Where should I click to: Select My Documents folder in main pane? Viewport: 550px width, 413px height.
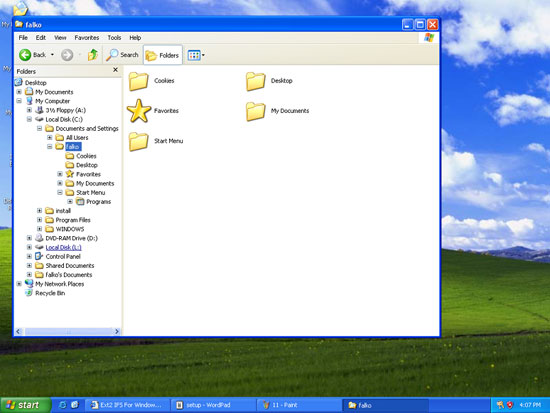pyautogui.click(x=255, y=111)
